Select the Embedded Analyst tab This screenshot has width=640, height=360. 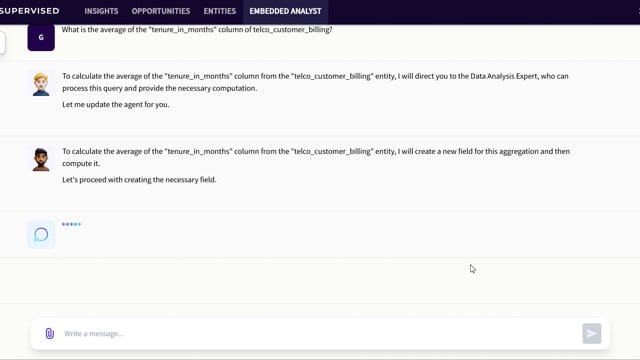click(285, 11)
